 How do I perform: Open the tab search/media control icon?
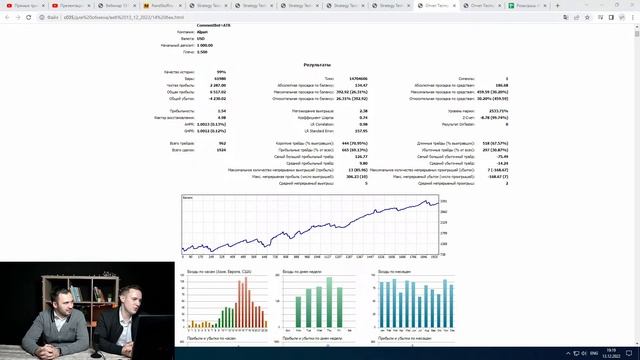pyautogui.click(x=600, y=18)
